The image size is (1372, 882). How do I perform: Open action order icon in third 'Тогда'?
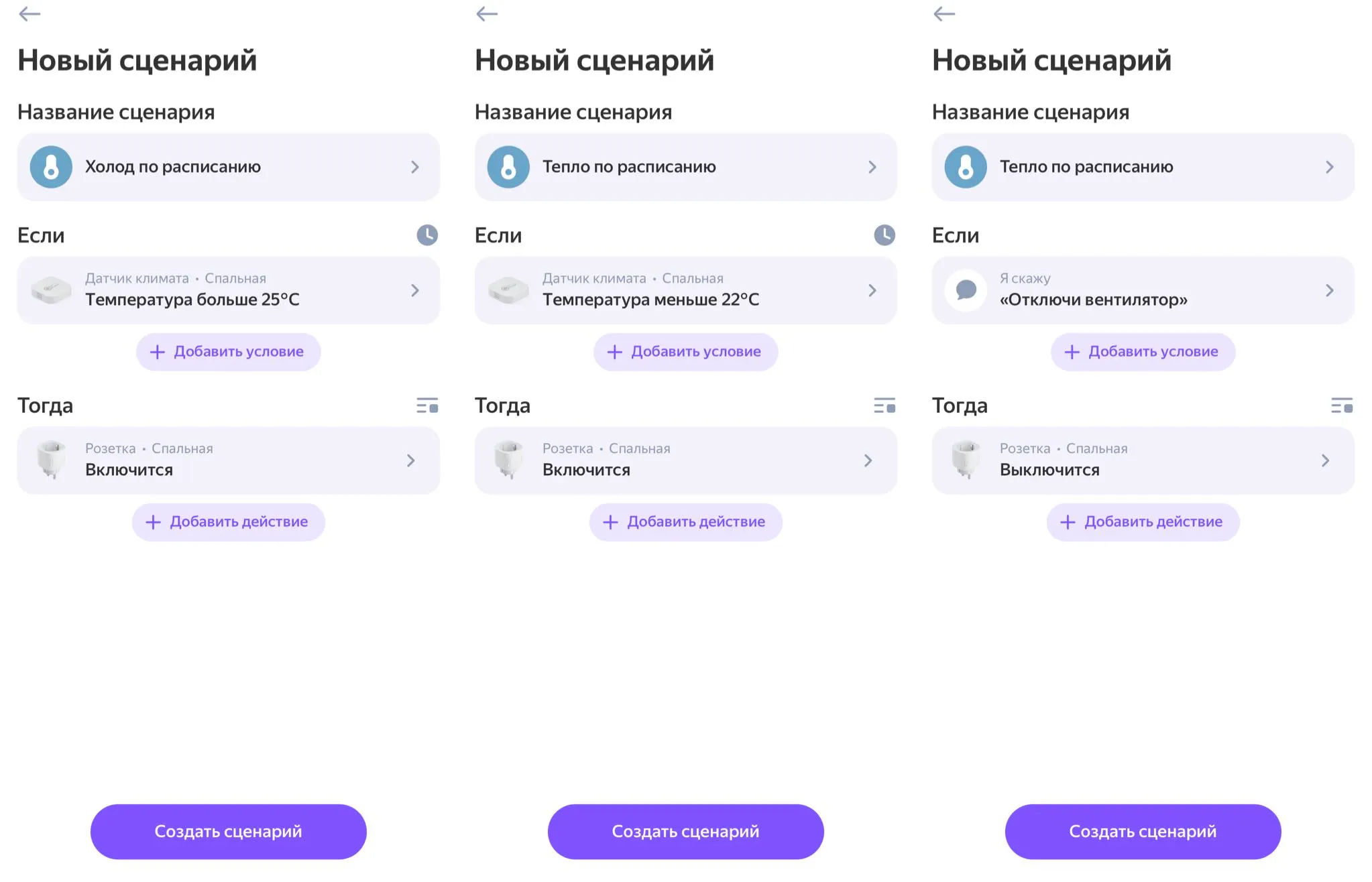pyautogui.click(x=1342, y=405)
